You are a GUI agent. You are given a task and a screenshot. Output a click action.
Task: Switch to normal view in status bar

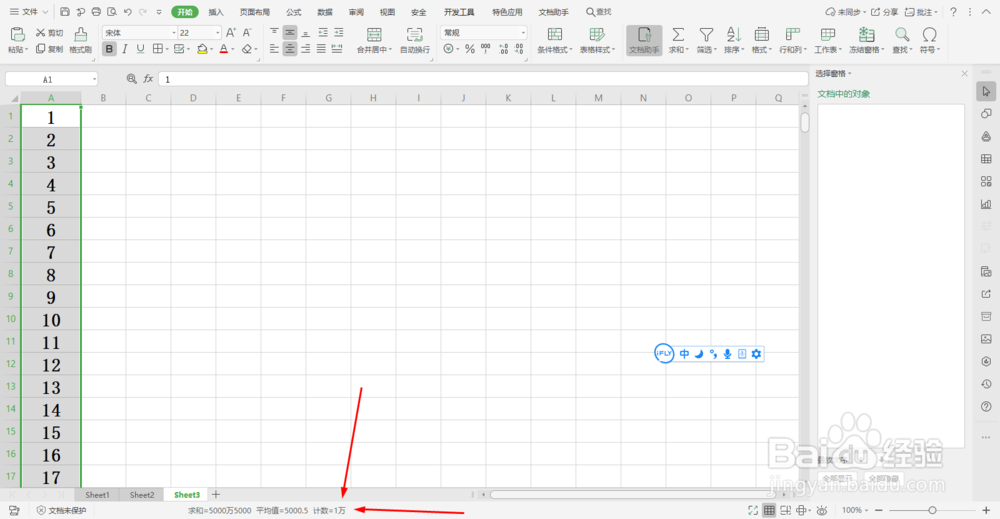(769, 510)
